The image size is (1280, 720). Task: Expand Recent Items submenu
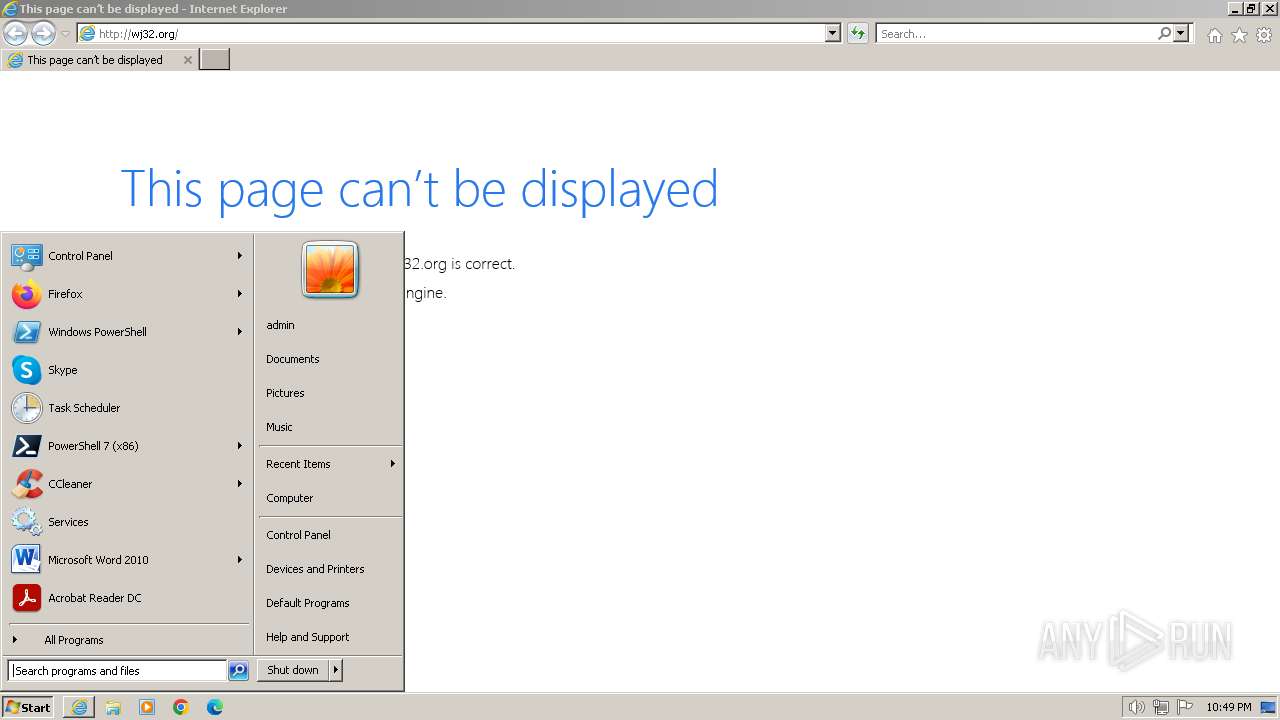coord(330,464)
